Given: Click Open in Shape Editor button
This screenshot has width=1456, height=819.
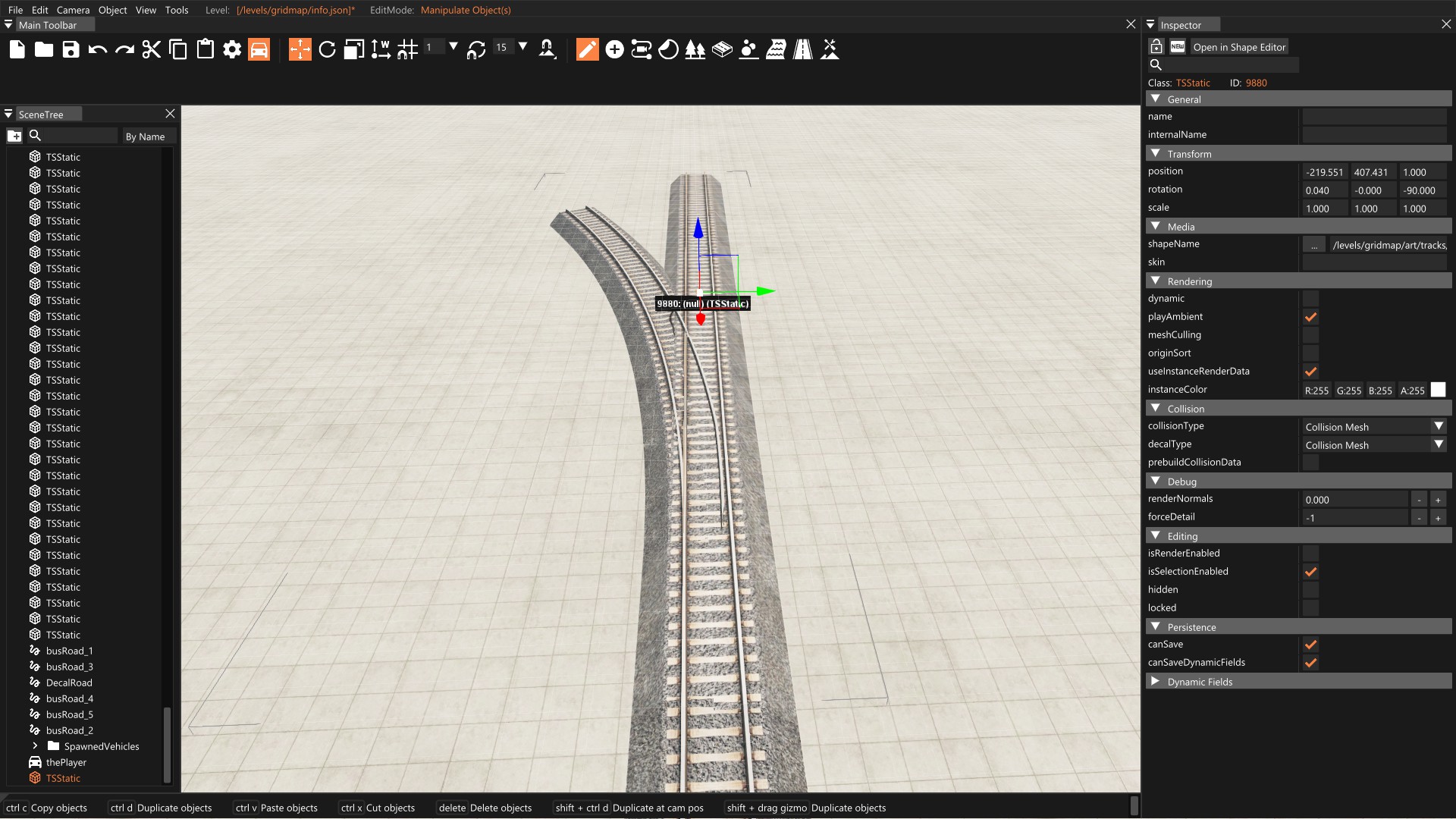Looking at the screenshot, I should click(1238, 47).
